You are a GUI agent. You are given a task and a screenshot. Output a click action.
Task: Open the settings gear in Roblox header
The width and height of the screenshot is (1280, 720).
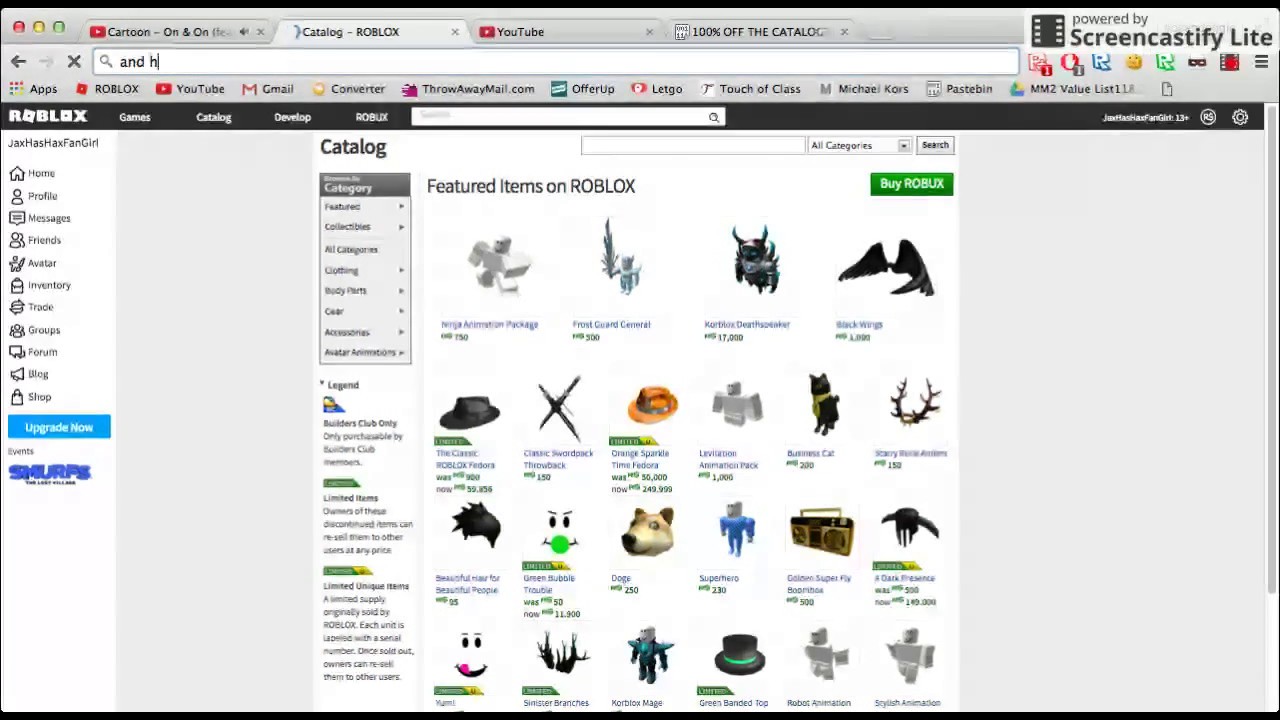pyautogui.click(x=1240, y=117)
